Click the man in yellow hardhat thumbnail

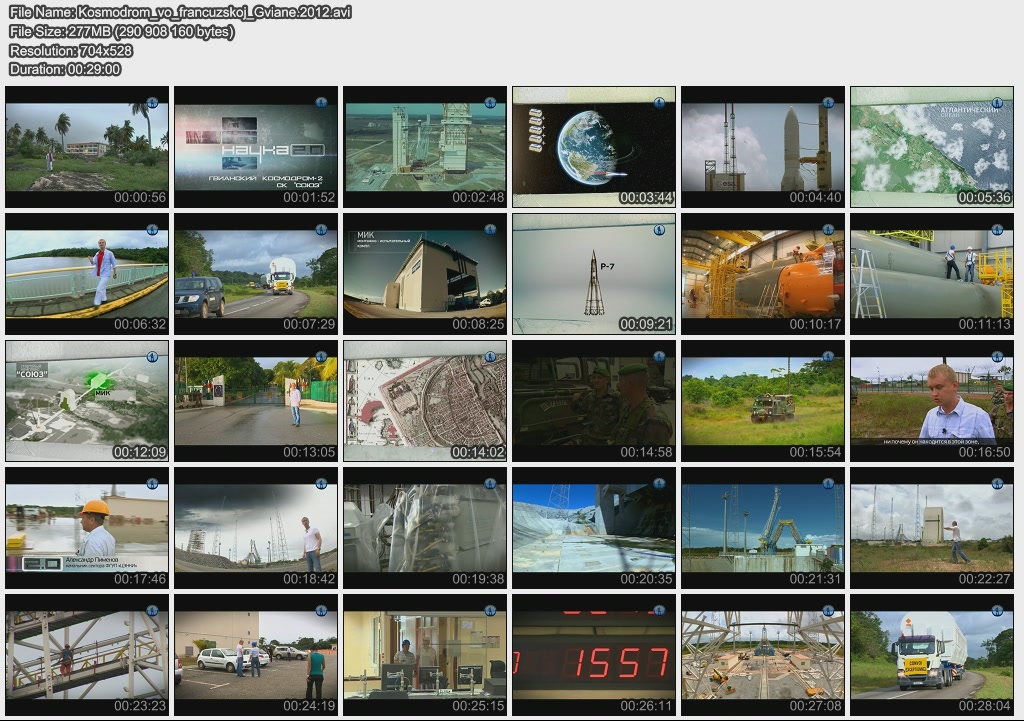coord(86,527)
